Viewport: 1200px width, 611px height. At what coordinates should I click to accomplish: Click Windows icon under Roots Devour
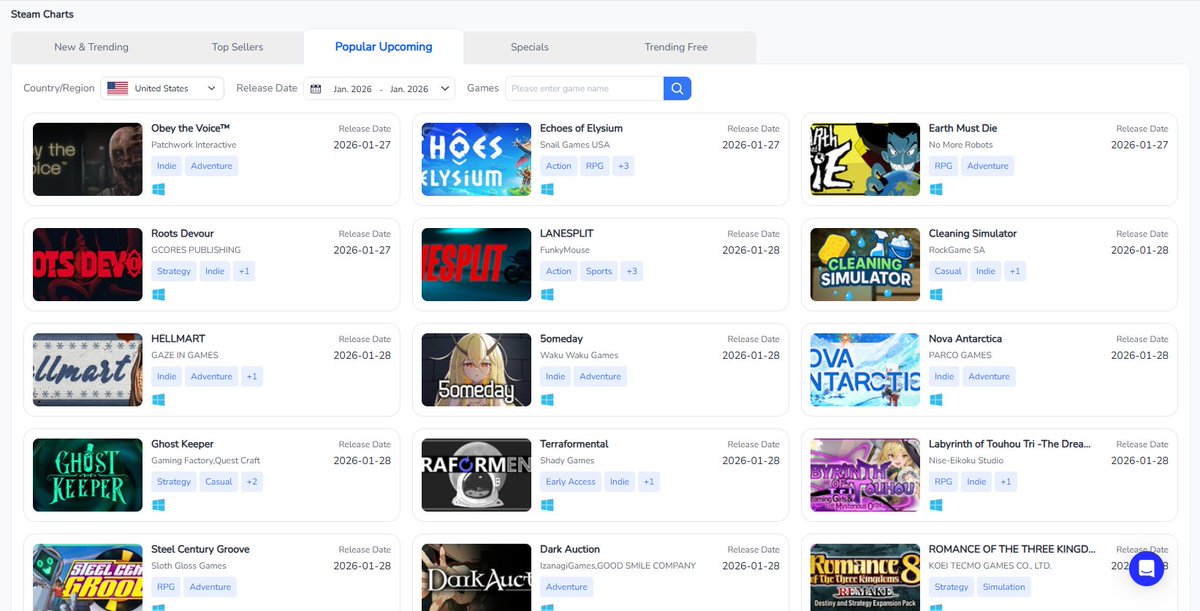(158, 294)
